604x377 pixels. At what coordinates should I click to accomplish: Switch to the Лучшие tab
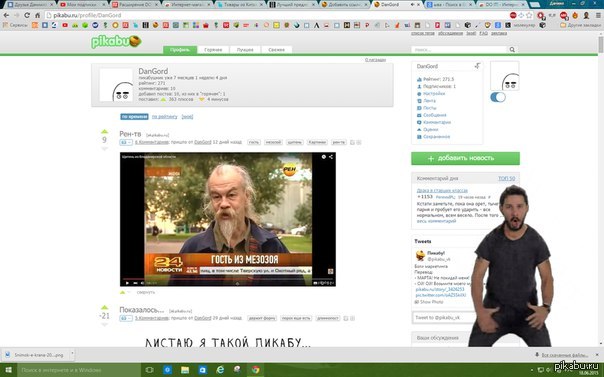point(245,50)
